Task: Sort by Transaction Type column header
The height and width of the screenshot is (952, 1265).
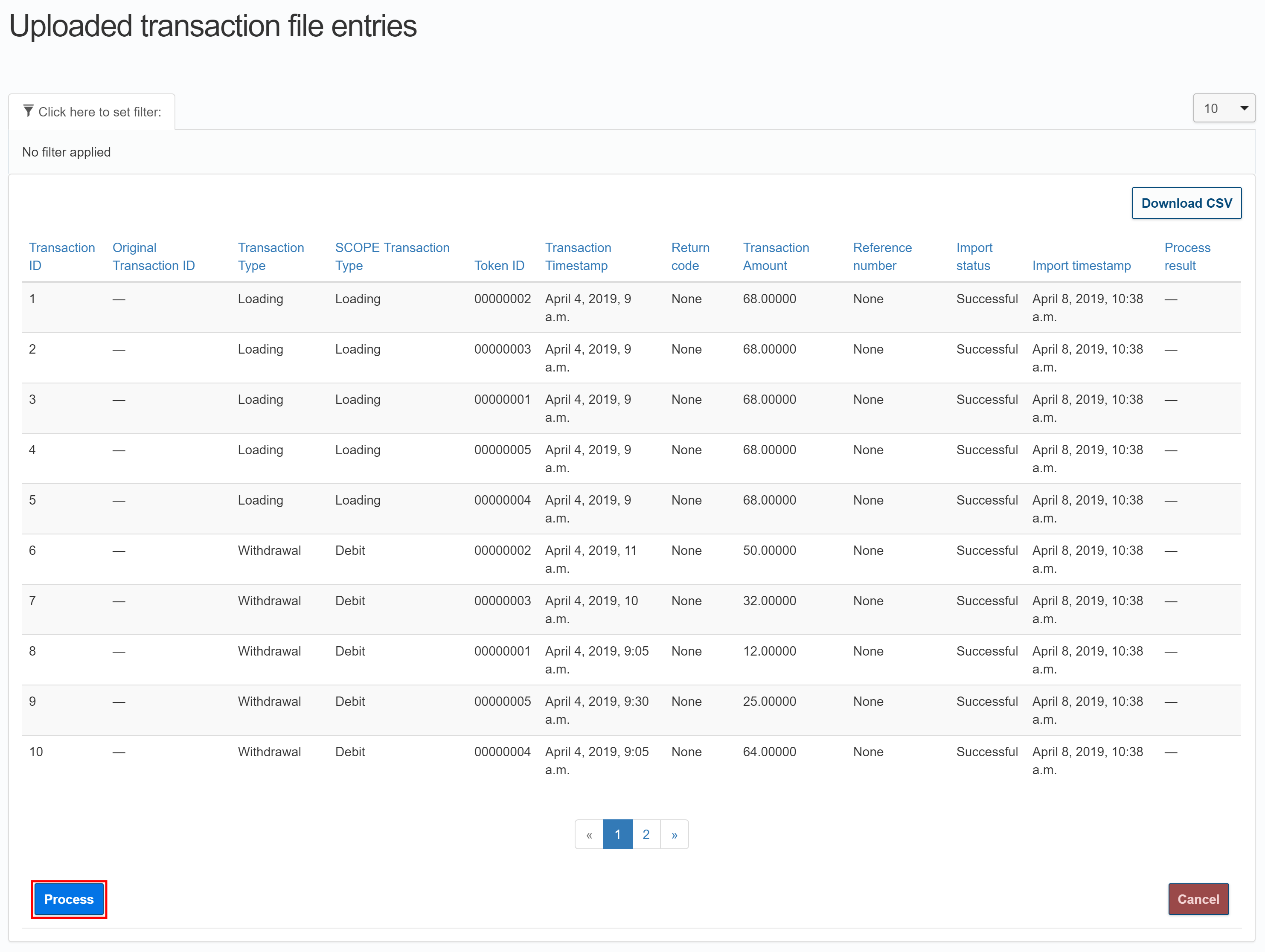Action: tap(270, 256)
